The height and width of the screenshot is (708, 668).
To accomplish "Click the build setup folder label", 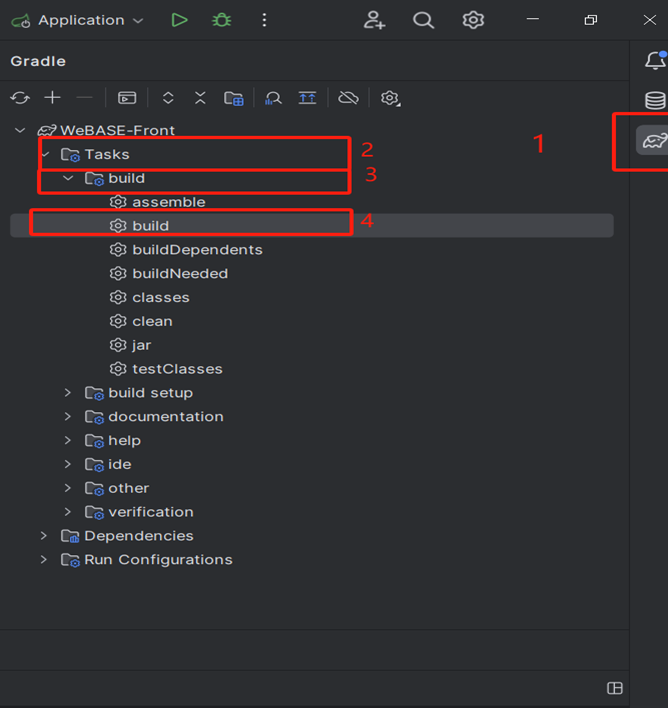I will 150,393.
